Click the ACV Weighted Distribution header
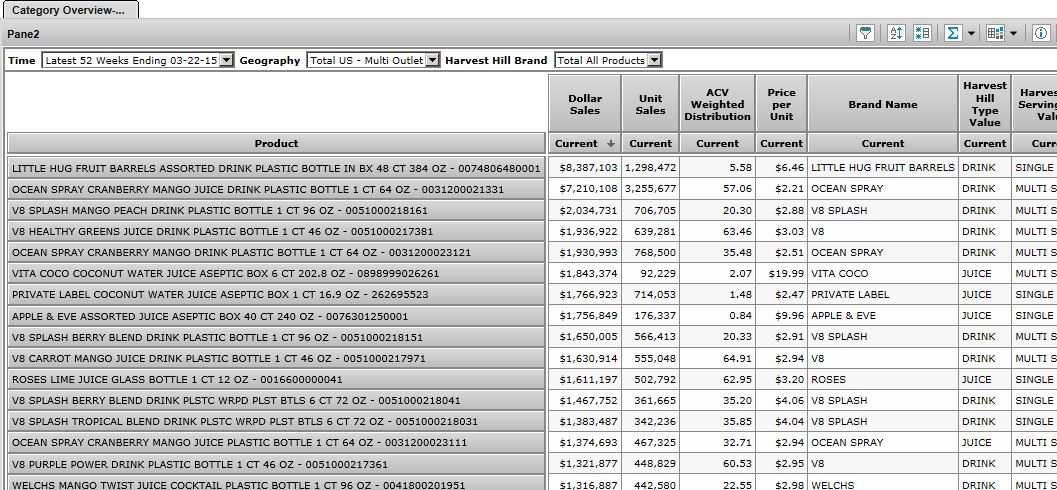The height and width of the screenshot is (490, 1057). pyautogui.click(x=717, y=104)
